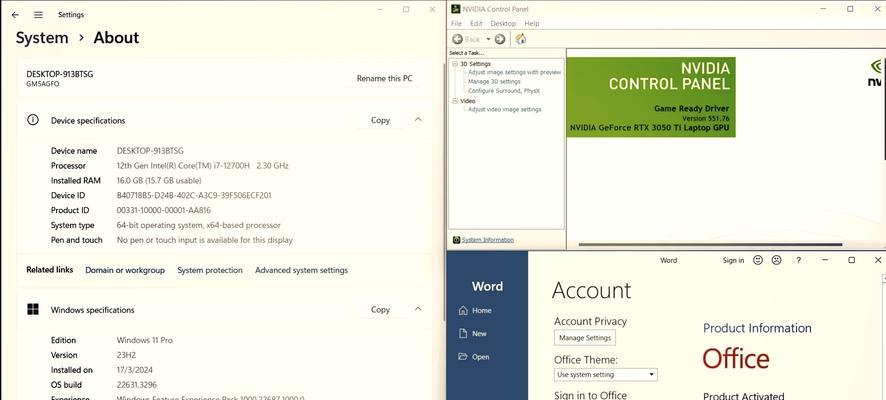The height and width of the screenshot is (400, 886).
Task: Open the File menu in NVIDIA Control Panel
Action: (456, 23)
